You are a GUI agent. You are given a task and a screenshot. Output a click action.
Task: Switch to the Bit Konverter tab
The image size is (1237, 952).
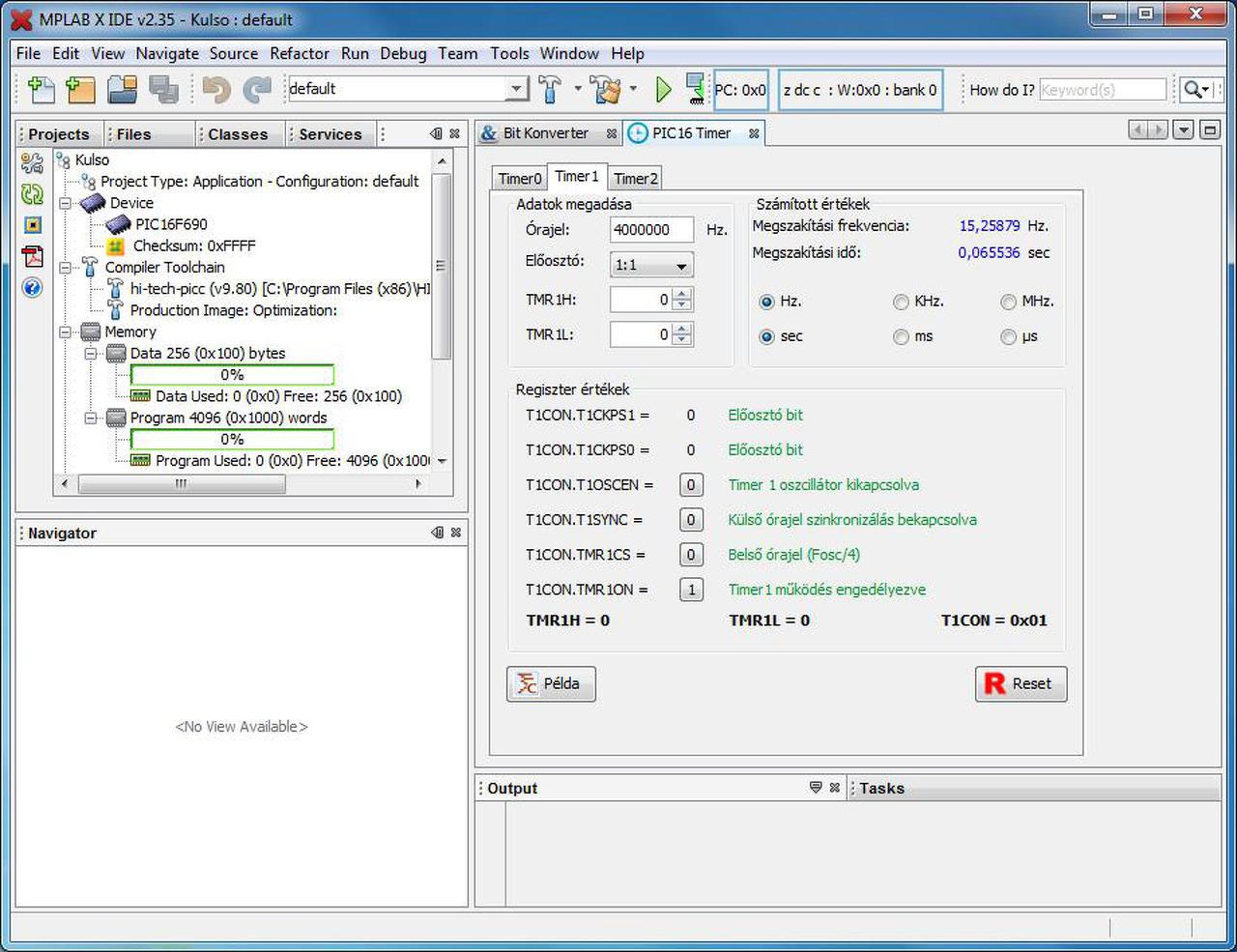coord(546,133)
